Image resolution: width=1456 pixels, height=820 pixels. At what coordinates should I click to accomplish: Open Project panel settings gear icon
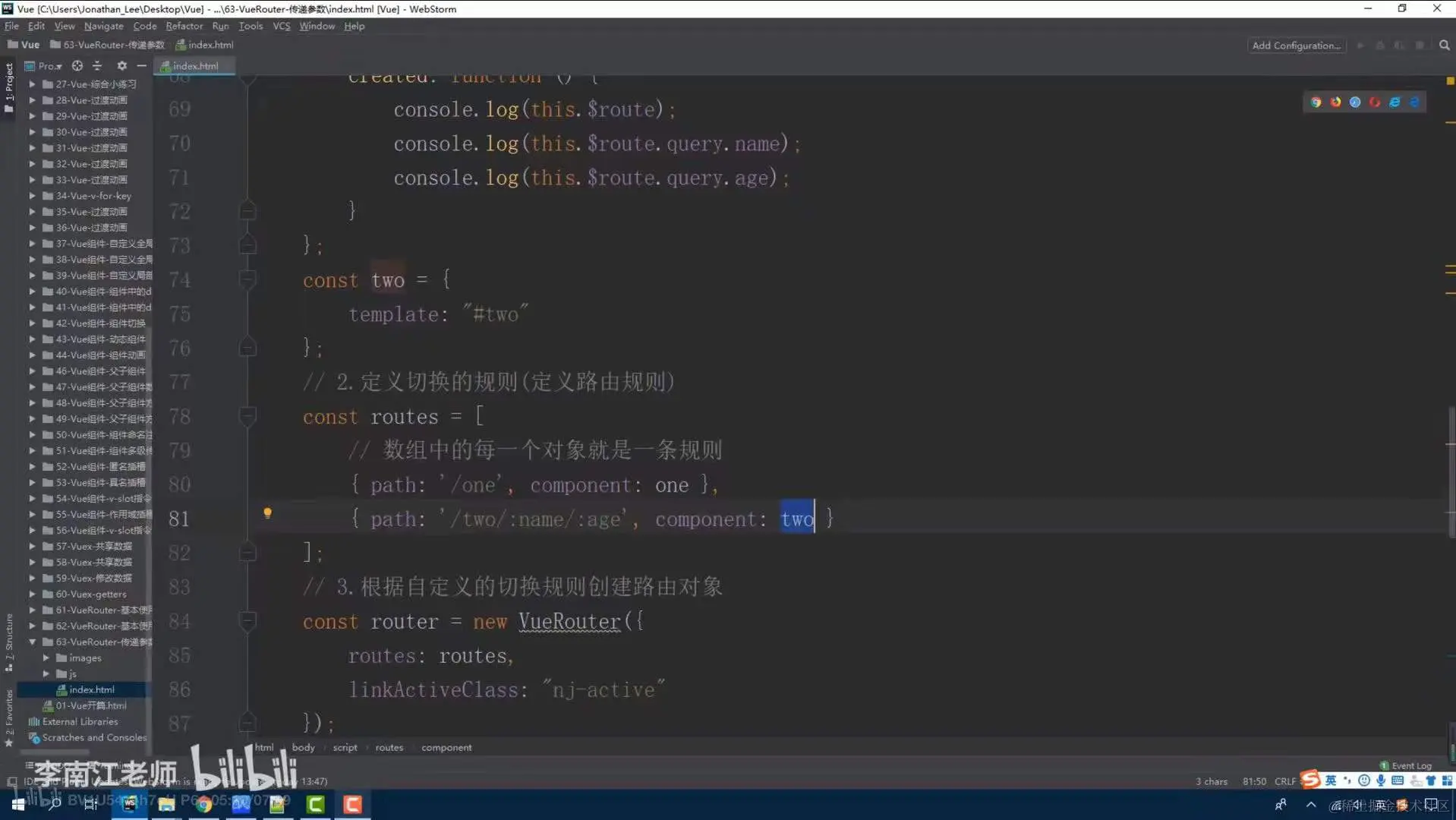121,65
